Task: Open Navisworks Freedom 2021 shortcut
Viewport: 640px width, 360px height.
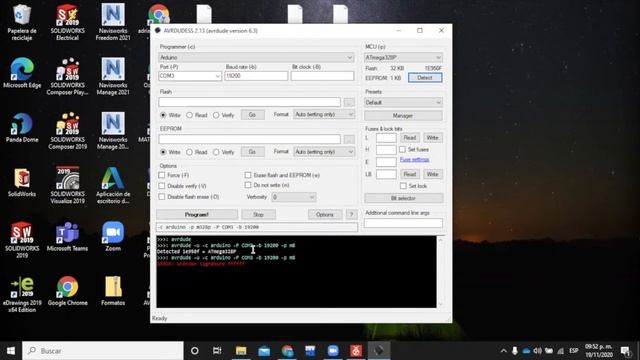Action: point(113,22)
